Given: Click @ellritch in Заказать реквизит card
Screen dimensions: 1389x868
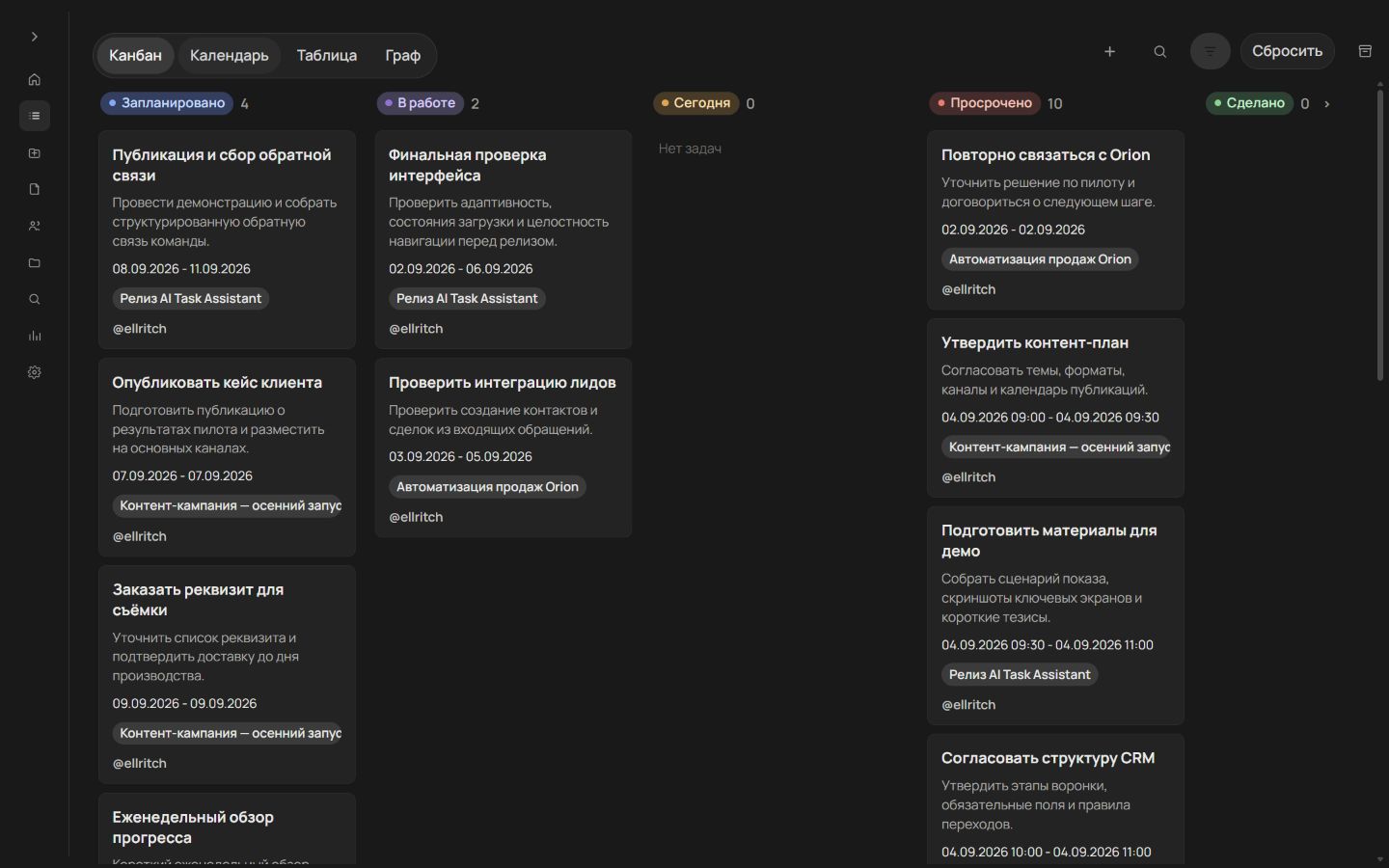Looking at the screenshot, I should tap(140, 763).
